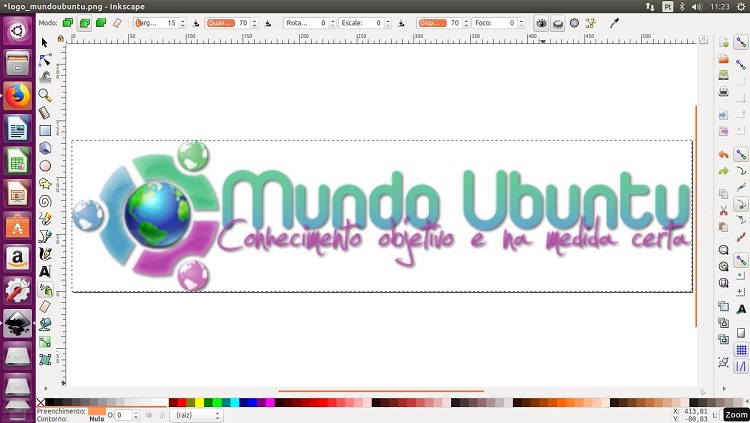Pick the cyan swatch in palette

[x=235, y=402]
